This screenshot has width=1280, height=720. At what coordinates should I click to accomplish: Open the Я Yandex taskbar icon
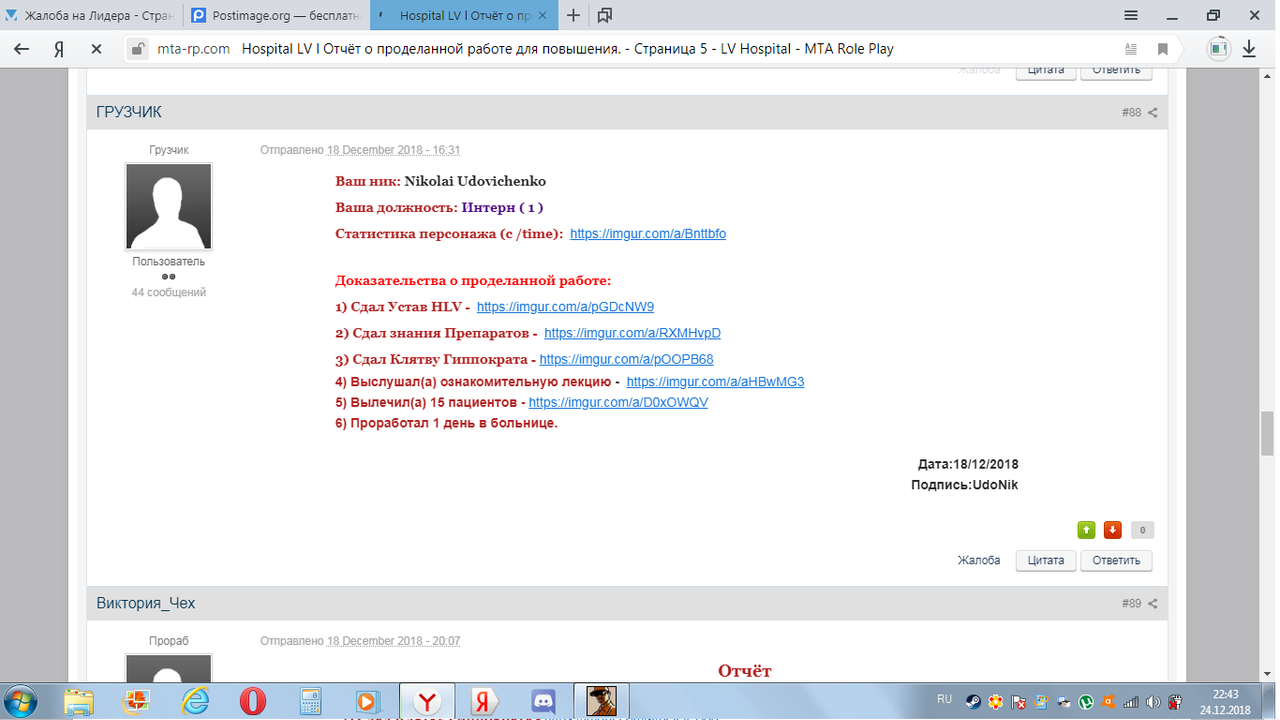pyautogui.click(x=486, y=702)
